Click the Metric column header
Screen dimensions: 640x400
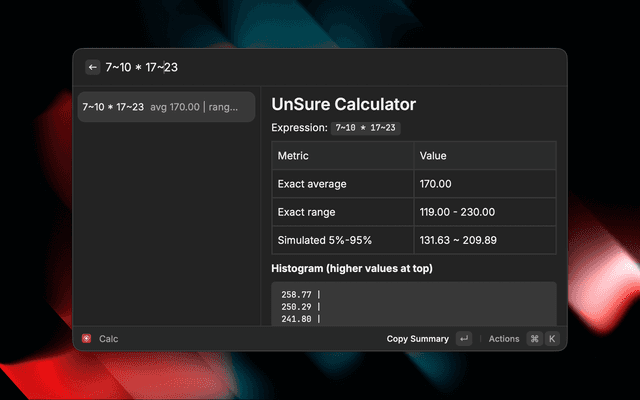point(293,156)
